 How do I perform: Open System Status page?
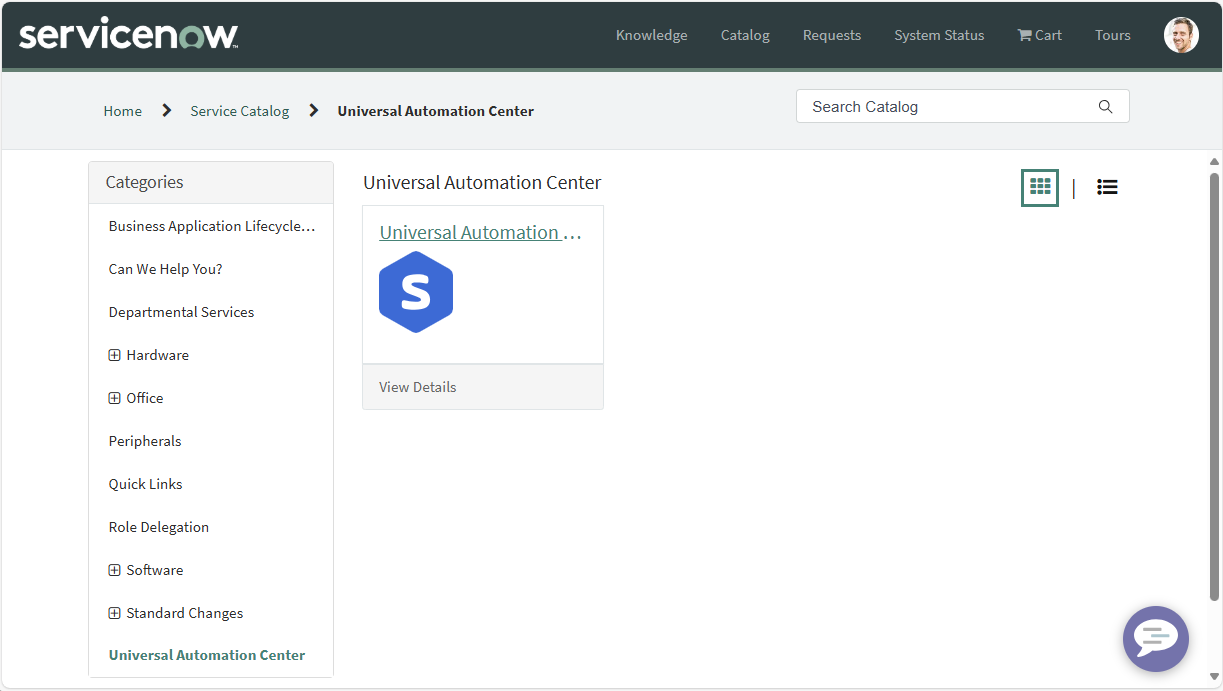coord(939,35)
